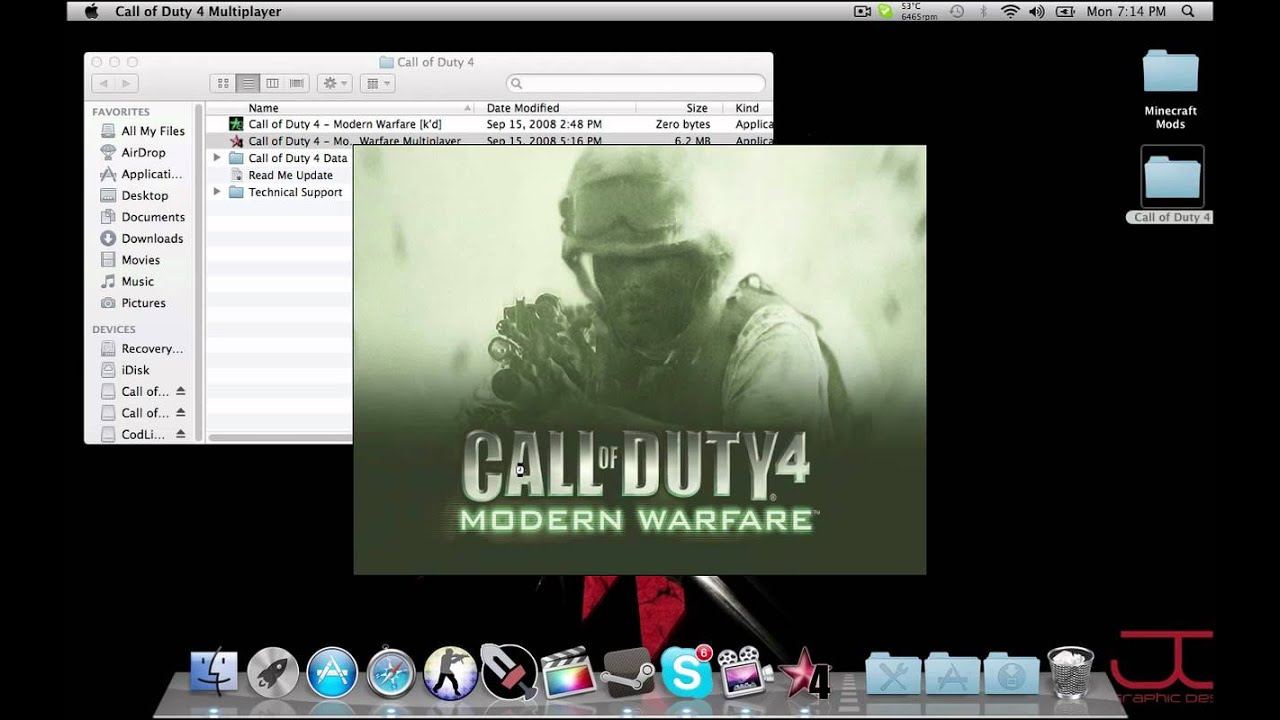Select Call of Duty 4 - Modern Warfare [k'd]

pos(489,124)
